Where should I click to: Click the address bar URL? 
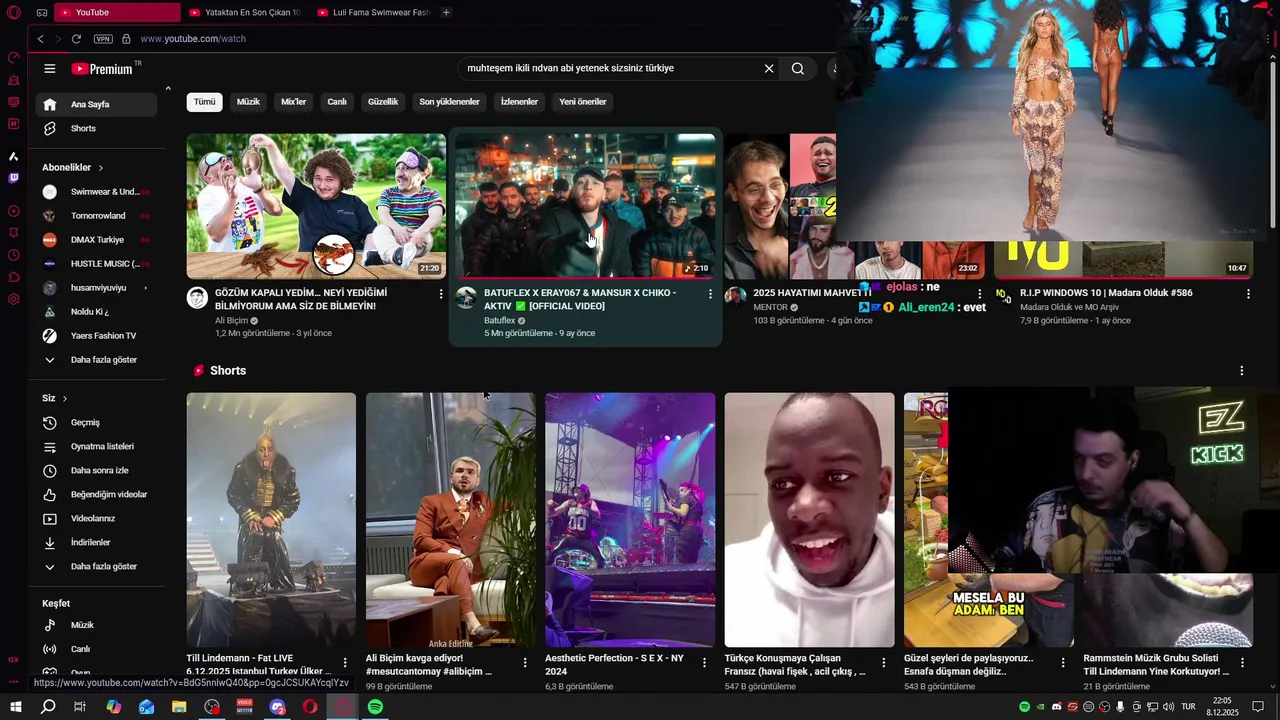coord(193,38)
